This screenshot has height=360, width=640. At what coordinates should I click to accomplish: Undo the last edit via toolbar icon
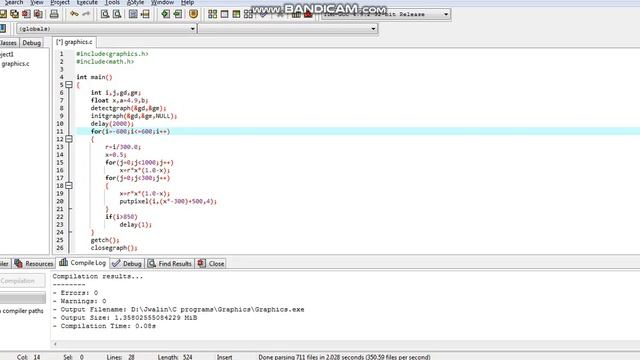[74, 14]
